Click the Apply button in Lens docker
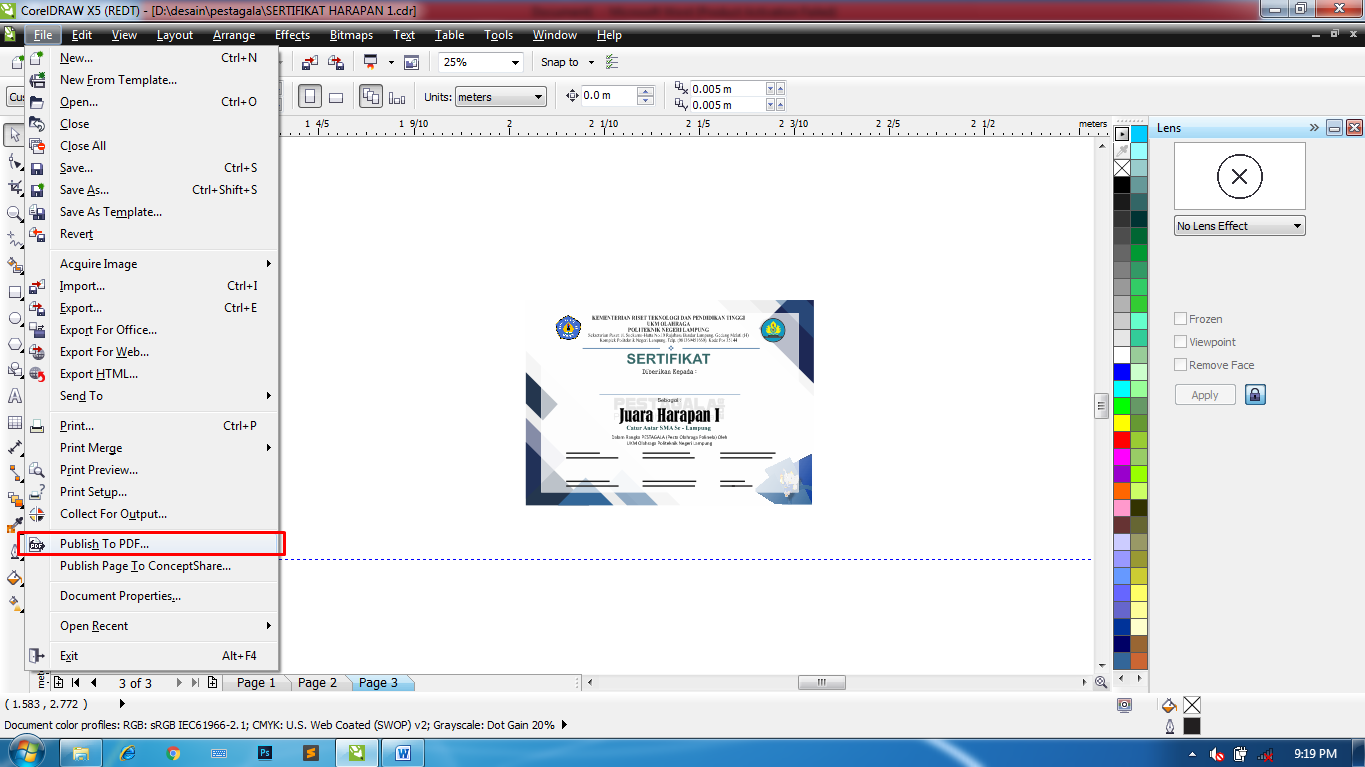This screenshot has width=1365, height=767. tap(1204, 394)
